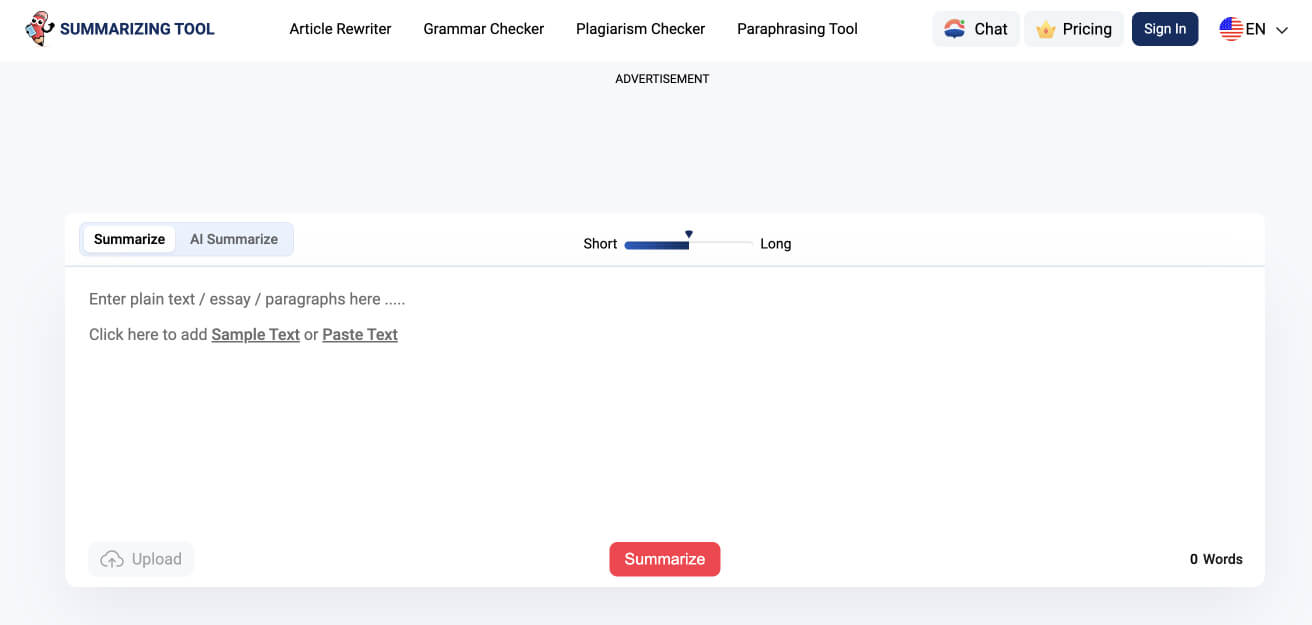
Task: Click the Summarizing Tool logo icon
Action: pyautogui.click(x=38, y=28)
